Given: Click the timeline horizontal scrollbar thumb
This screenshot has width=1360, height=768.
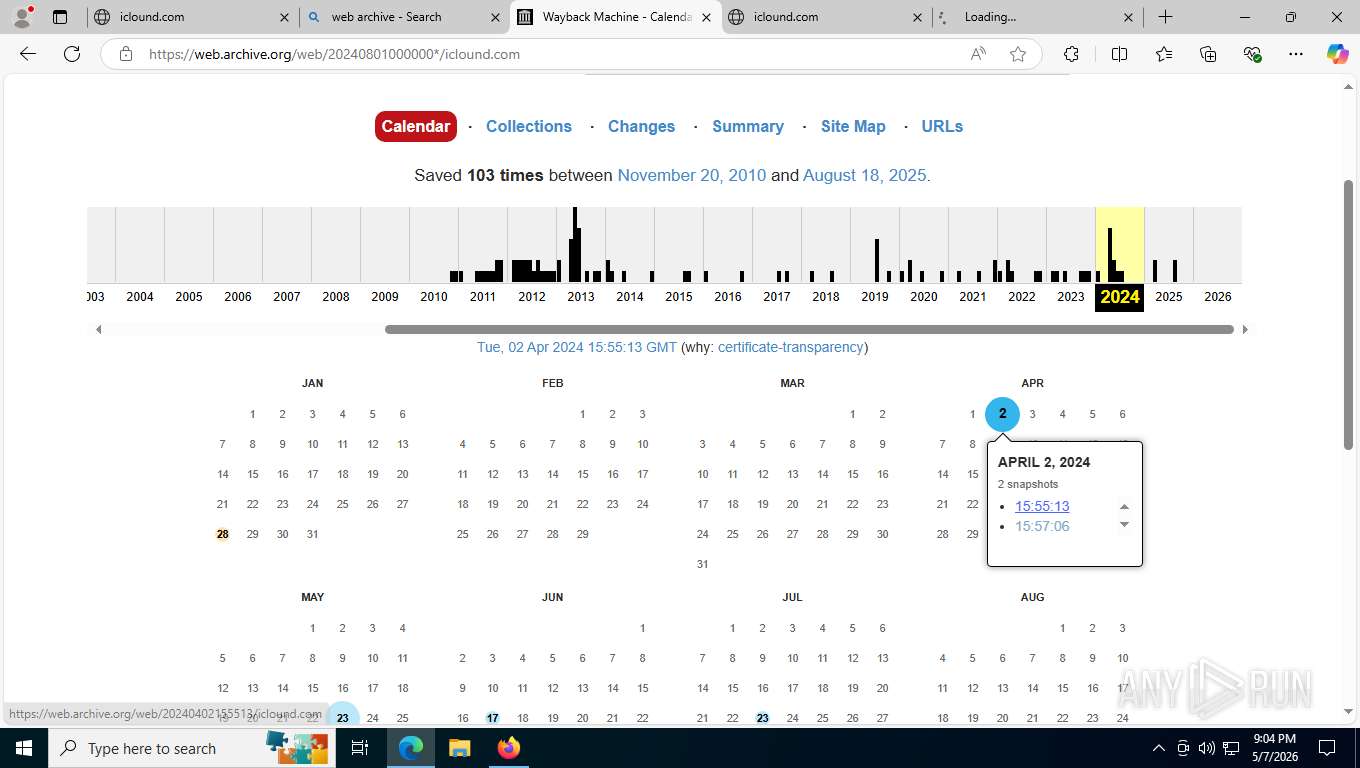Looking at the screenshot, I should tap(809, 329).
